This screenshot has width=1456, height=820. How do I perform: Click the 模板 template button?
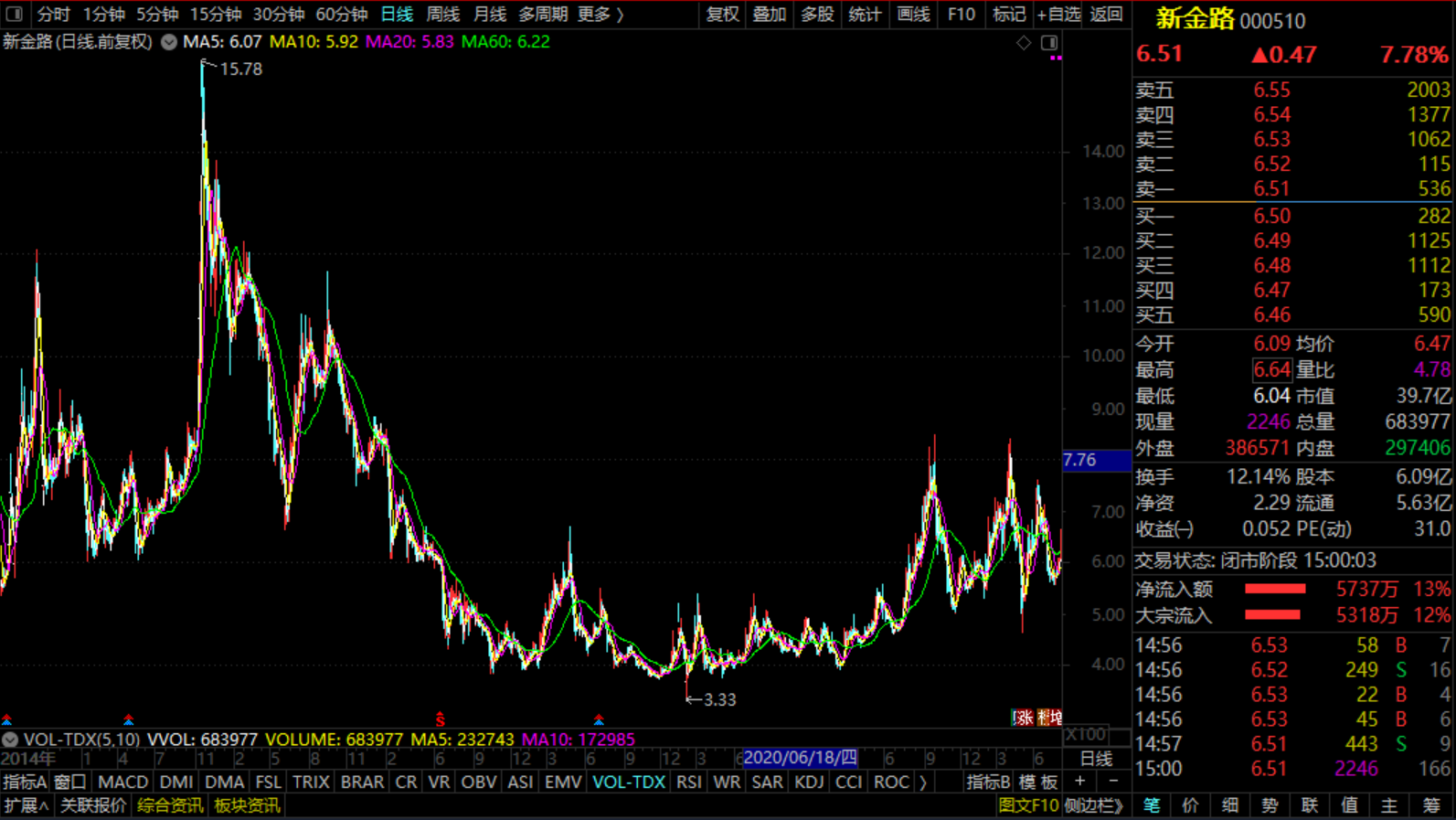pyautogui.click(x=1038, y=782)
